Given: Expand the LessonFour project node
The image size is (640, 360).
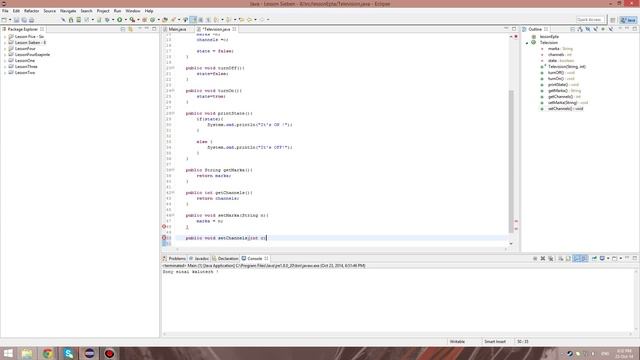Looking at the screenshot, I should [x=5, y=49].
